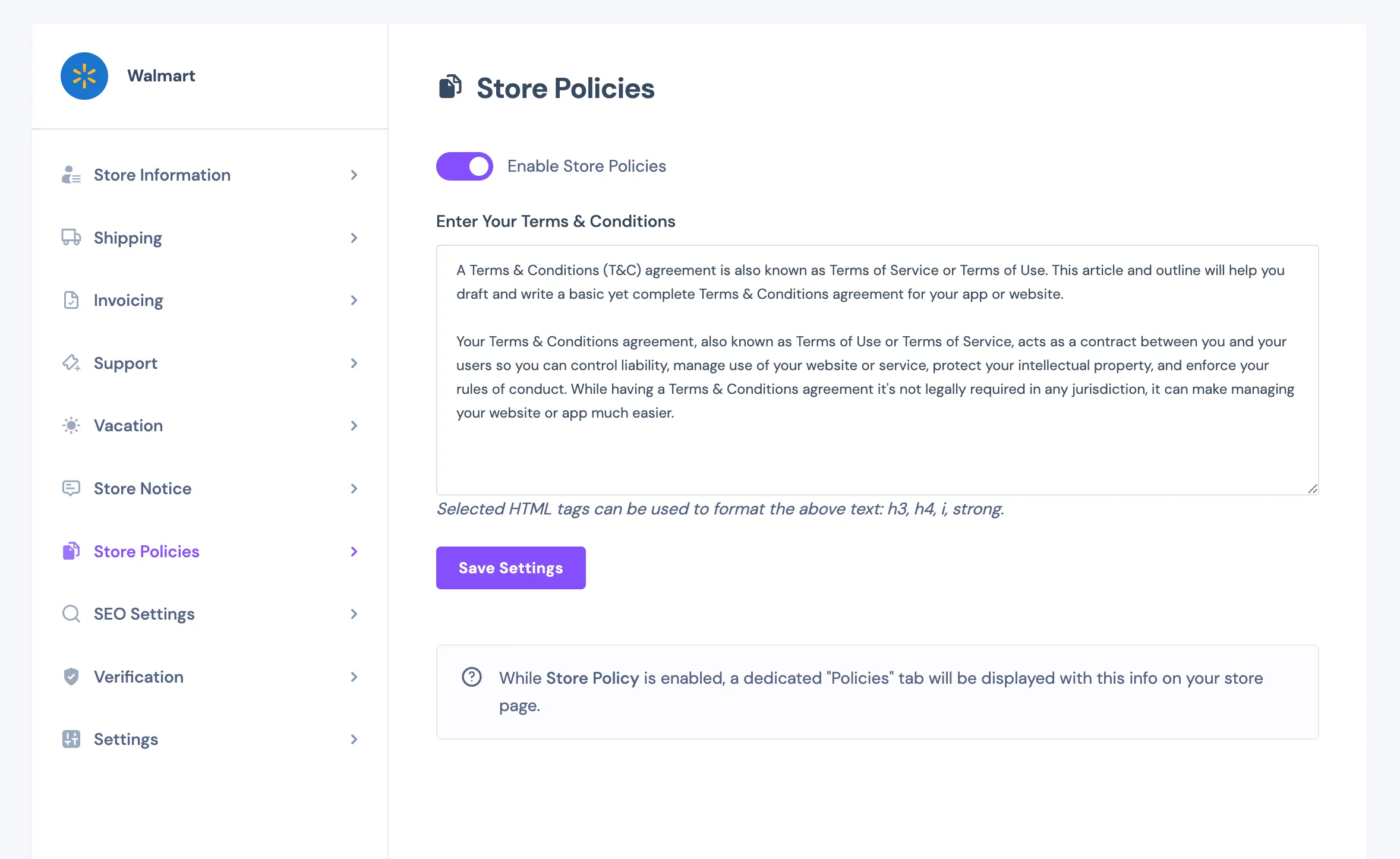Click the SEO Settings magnifier icon
The height and width of the screenshot is (859, 1400).
[x=71, y=614]
